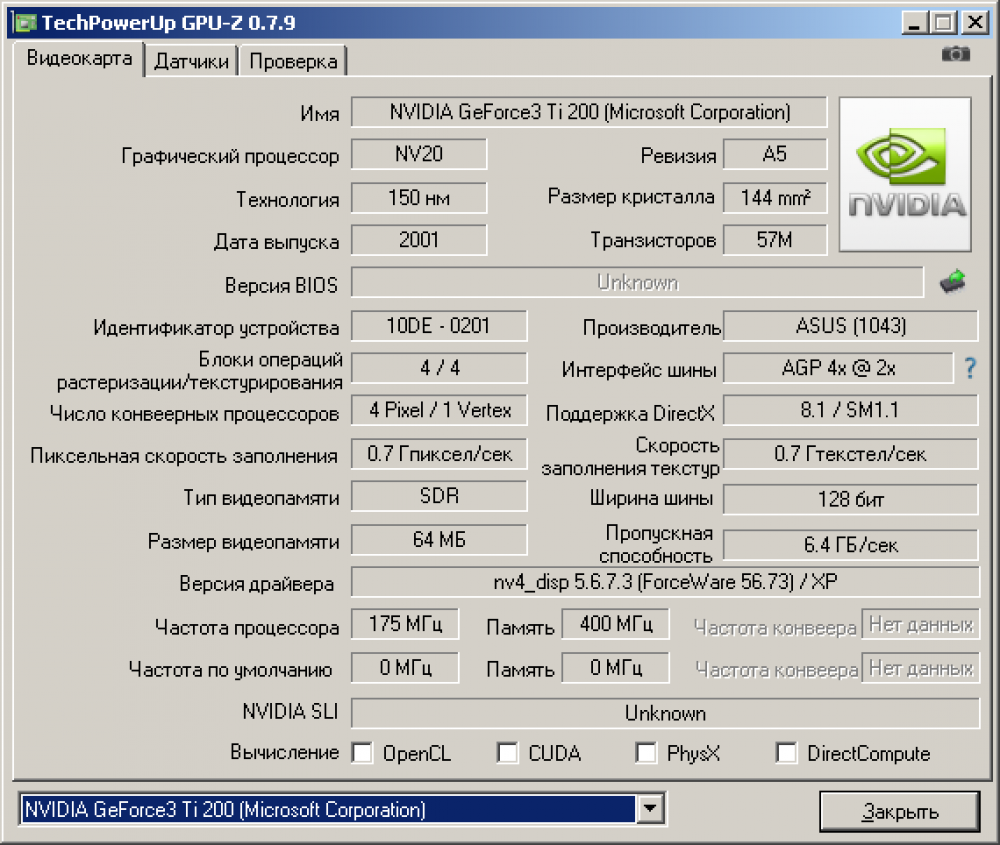Open the Проверка tab
This screenshot has width=1000, height=845.
pyautogui.click(x=293, y=61)
